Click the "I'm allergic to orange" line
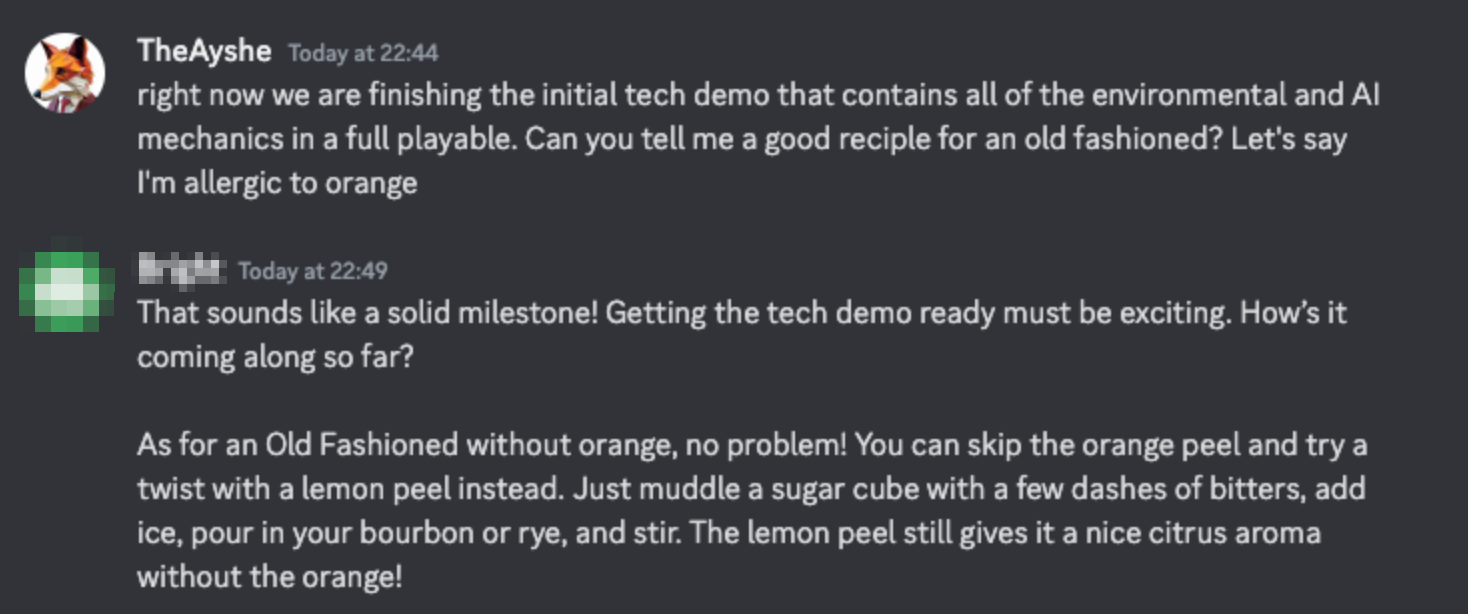The height and width of the screenshot is (614, 1468). (x=277, y=183)
